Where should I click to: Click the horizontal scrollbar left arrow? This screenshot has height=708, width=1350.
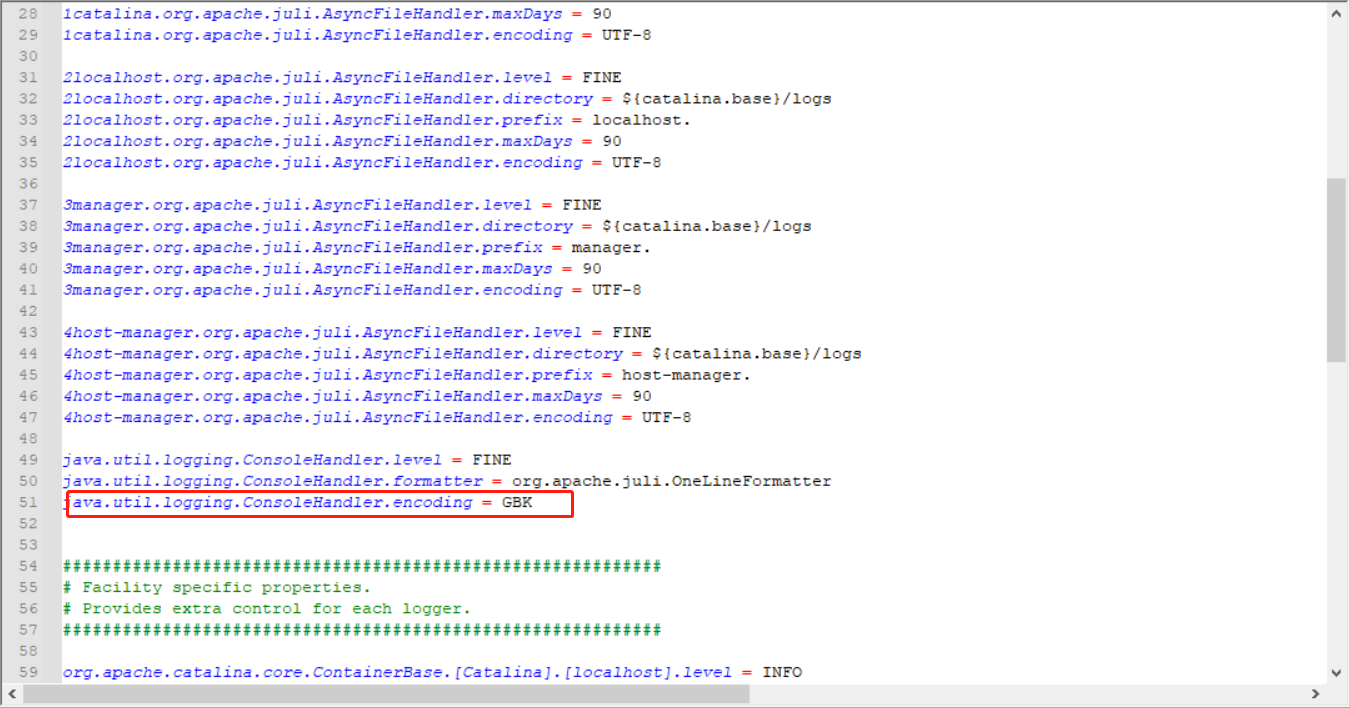pos(13,693)
